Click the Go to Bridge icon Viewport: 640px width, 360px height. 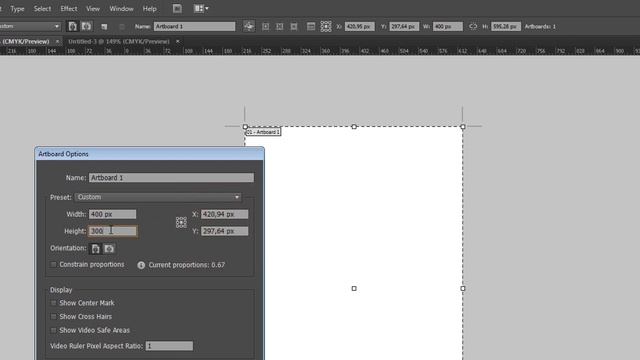[x=177, y=9]
